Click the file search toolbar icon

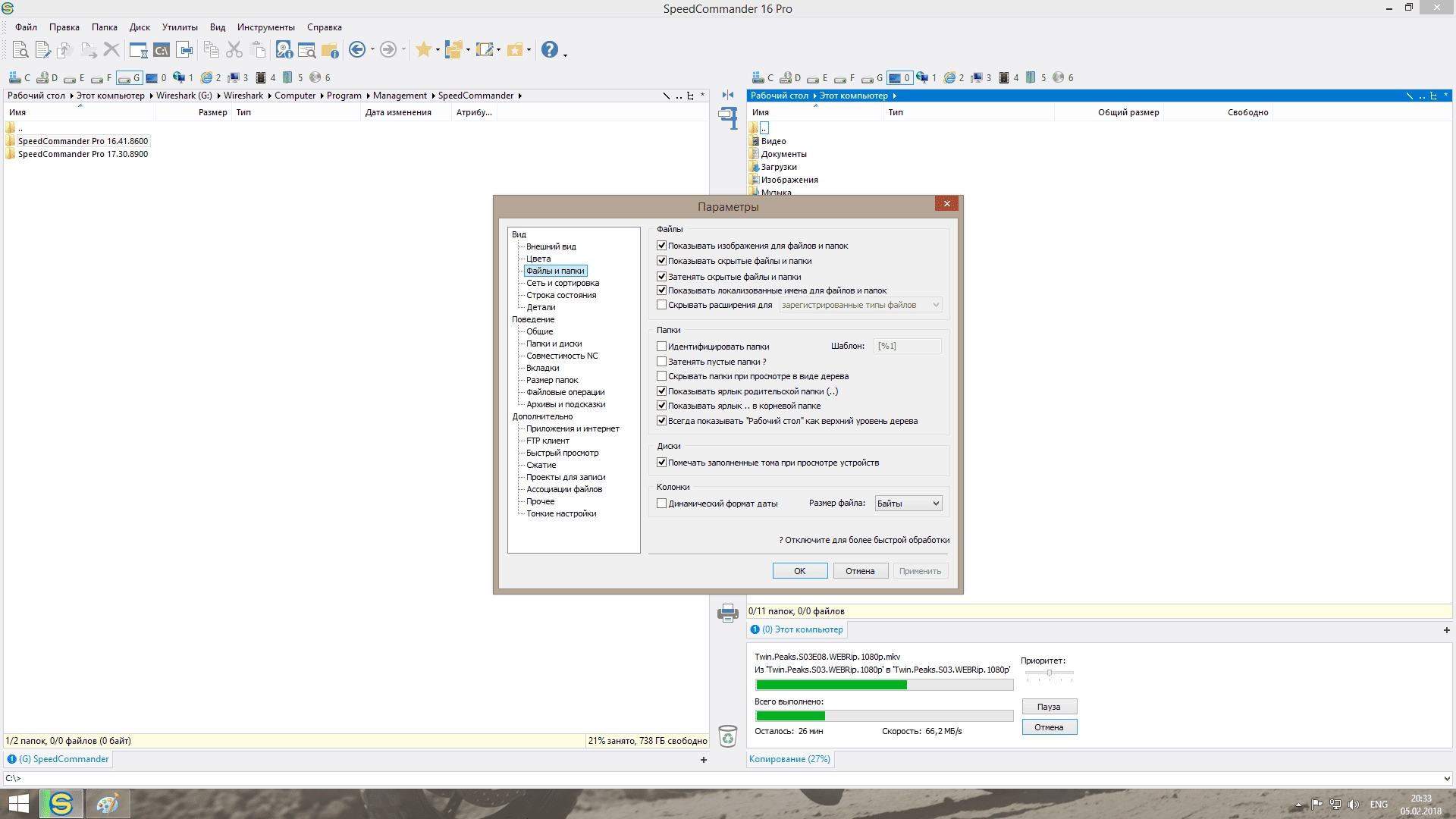click(x=306, y=50)
